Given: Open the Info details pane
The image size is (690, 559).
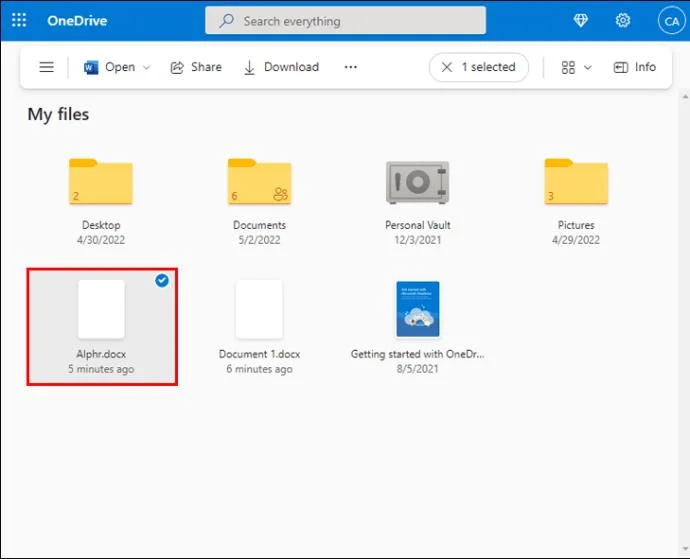Looking at the screenshot, I should pos(635,67).
